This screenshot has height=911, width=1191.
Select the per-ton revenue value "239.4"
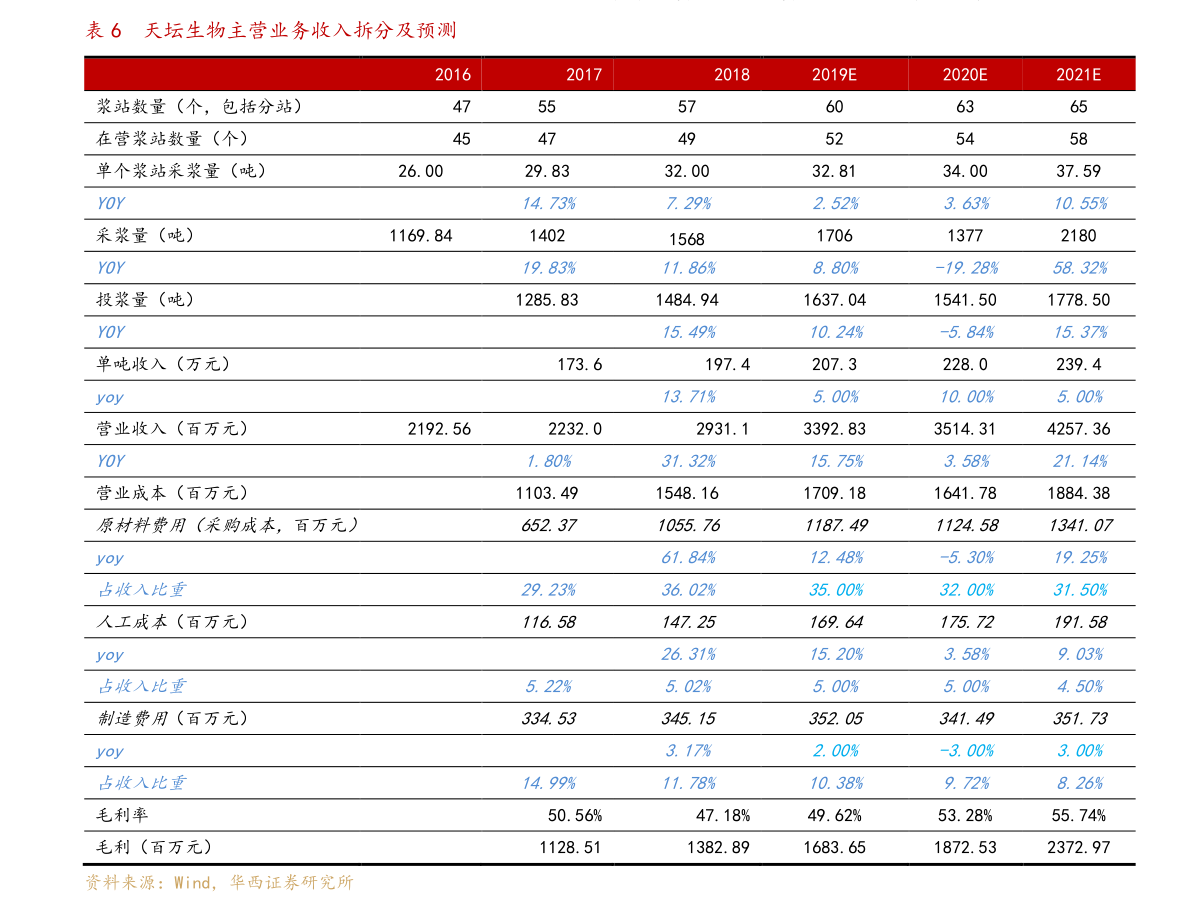coord(1079,365)
